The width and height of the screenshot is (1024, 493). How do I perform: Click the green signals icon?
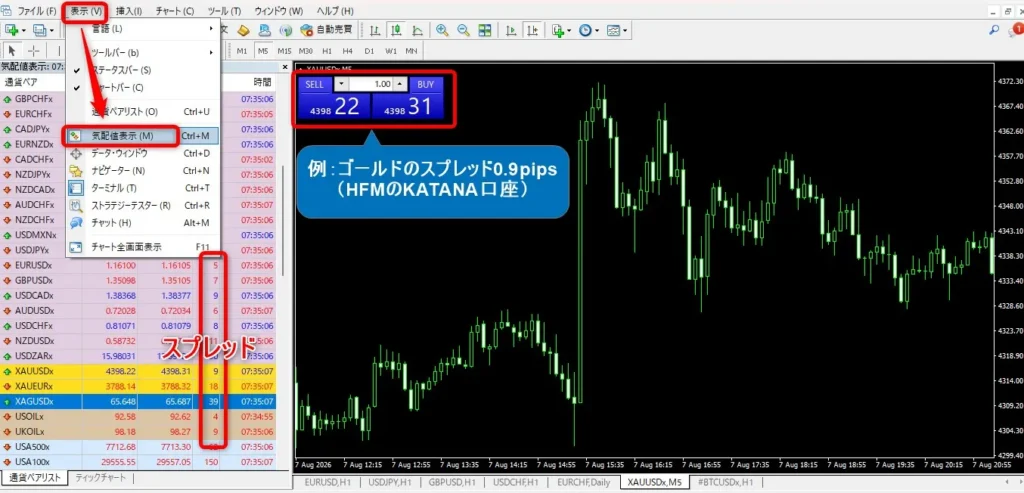(x=285, y=30)
